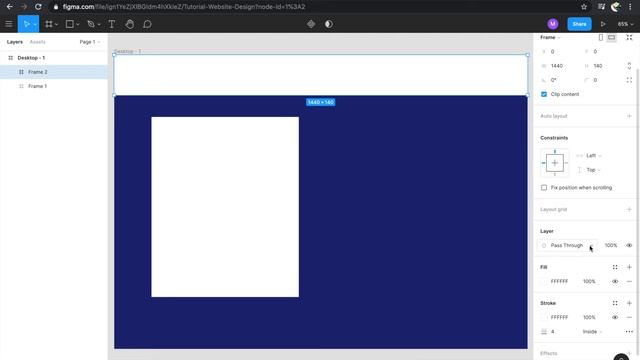The image size is (640, 360).
Task: Open Stroke style library icon
Action: tap(615, 303)
